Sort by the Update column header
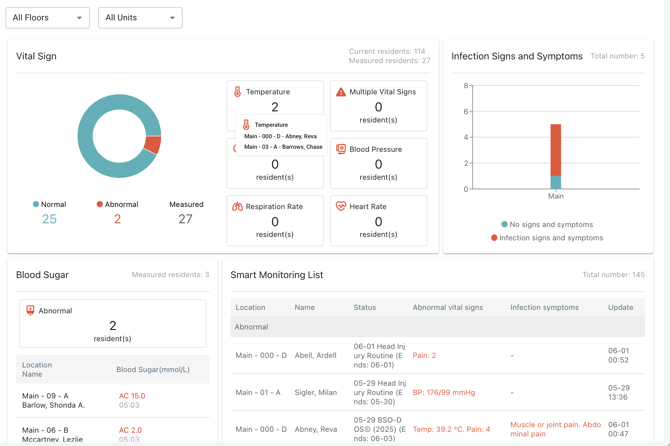The image size is (670, 446). point(620,307)
